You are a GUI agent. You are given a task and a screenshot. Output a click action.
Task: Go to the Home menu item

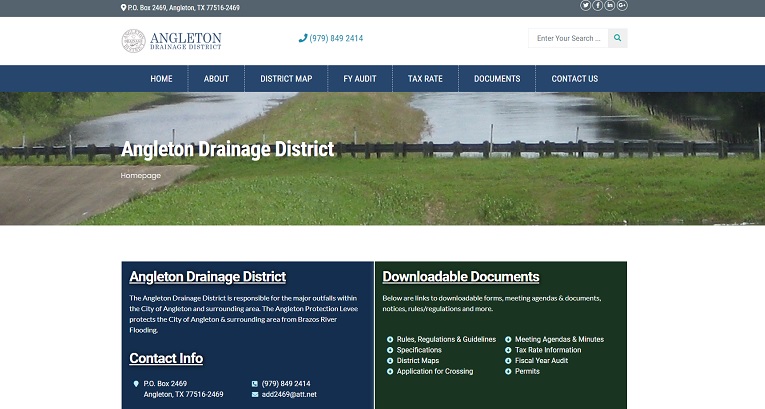point(161,79)
